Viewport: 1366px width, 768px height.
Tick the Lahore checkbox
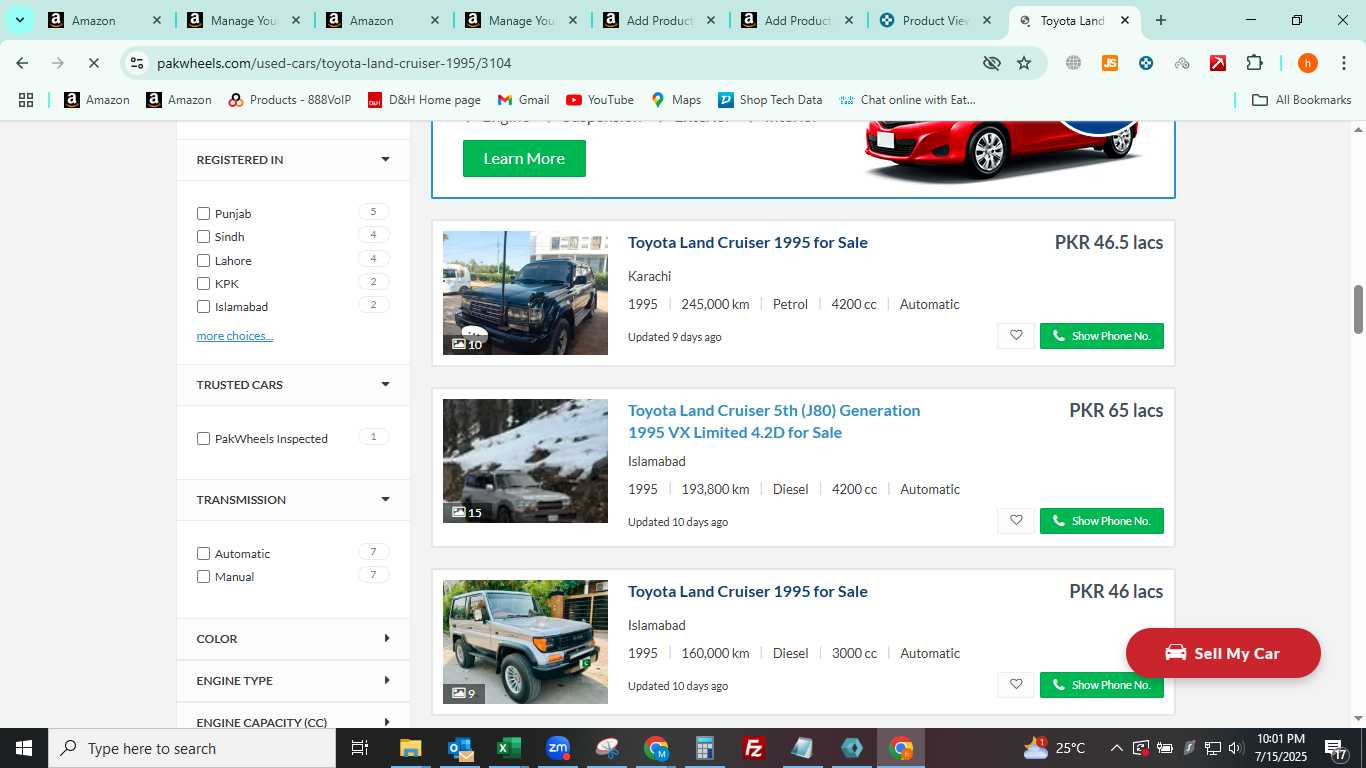pos(204,261)
